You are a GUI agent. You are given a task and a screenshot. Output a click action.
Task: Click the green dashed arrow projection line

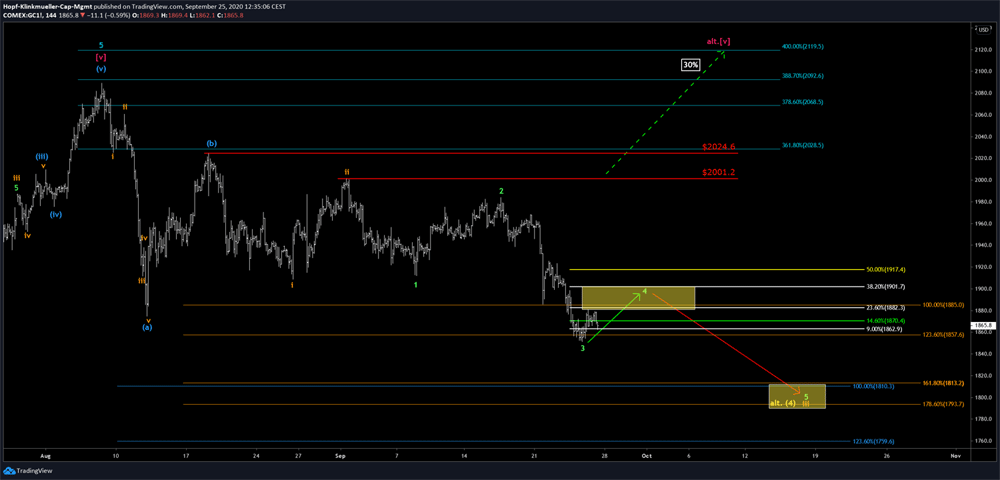(x=665, y=115)
